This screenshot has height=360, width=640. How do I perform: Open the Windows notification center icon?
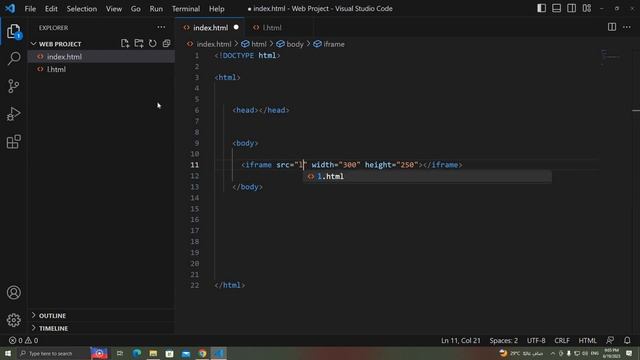629,353
